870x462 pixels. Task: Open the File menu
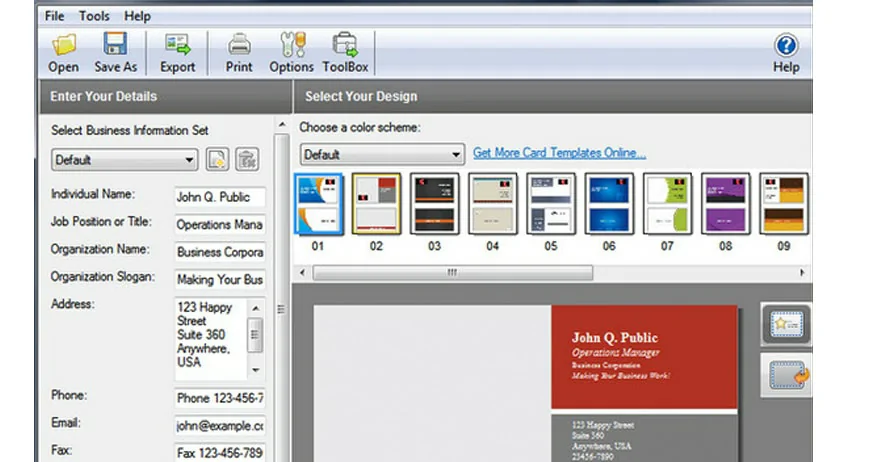click(55, 16)
